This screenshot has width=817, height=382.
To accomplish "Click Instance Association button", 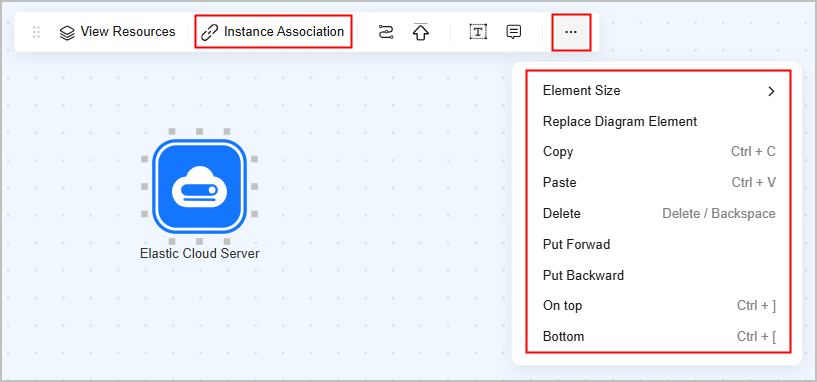I will (x=273, y=32).
